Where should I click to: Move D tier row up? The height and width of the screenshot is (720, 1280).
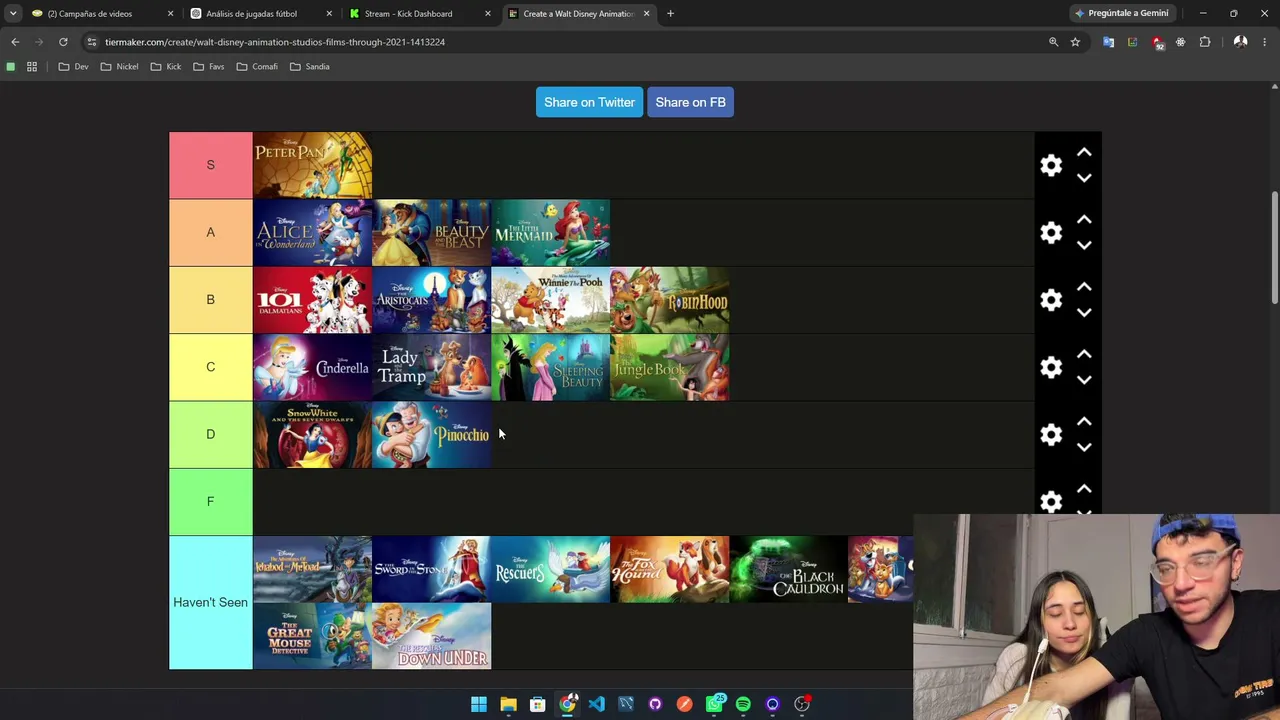[1084, 421]
